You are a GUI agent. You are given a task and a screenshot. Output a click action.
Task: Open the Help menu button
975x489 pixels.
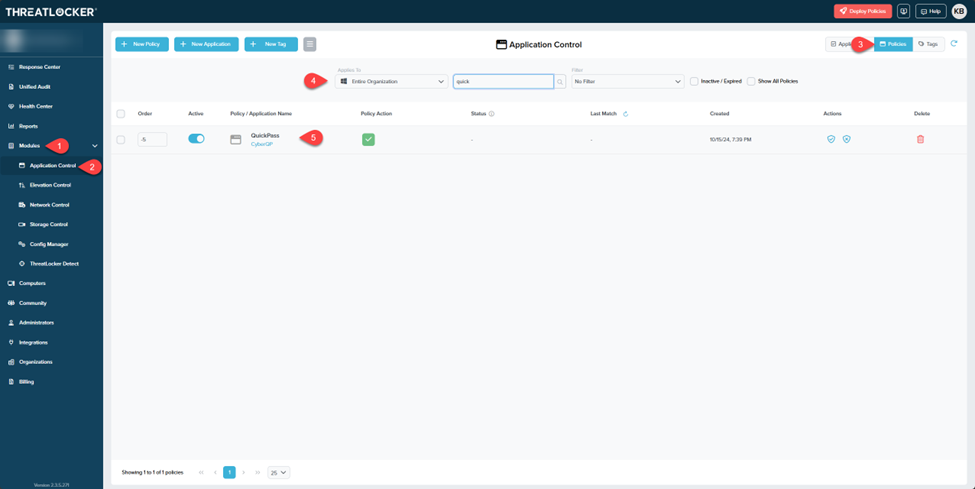[x=930, y=11]
